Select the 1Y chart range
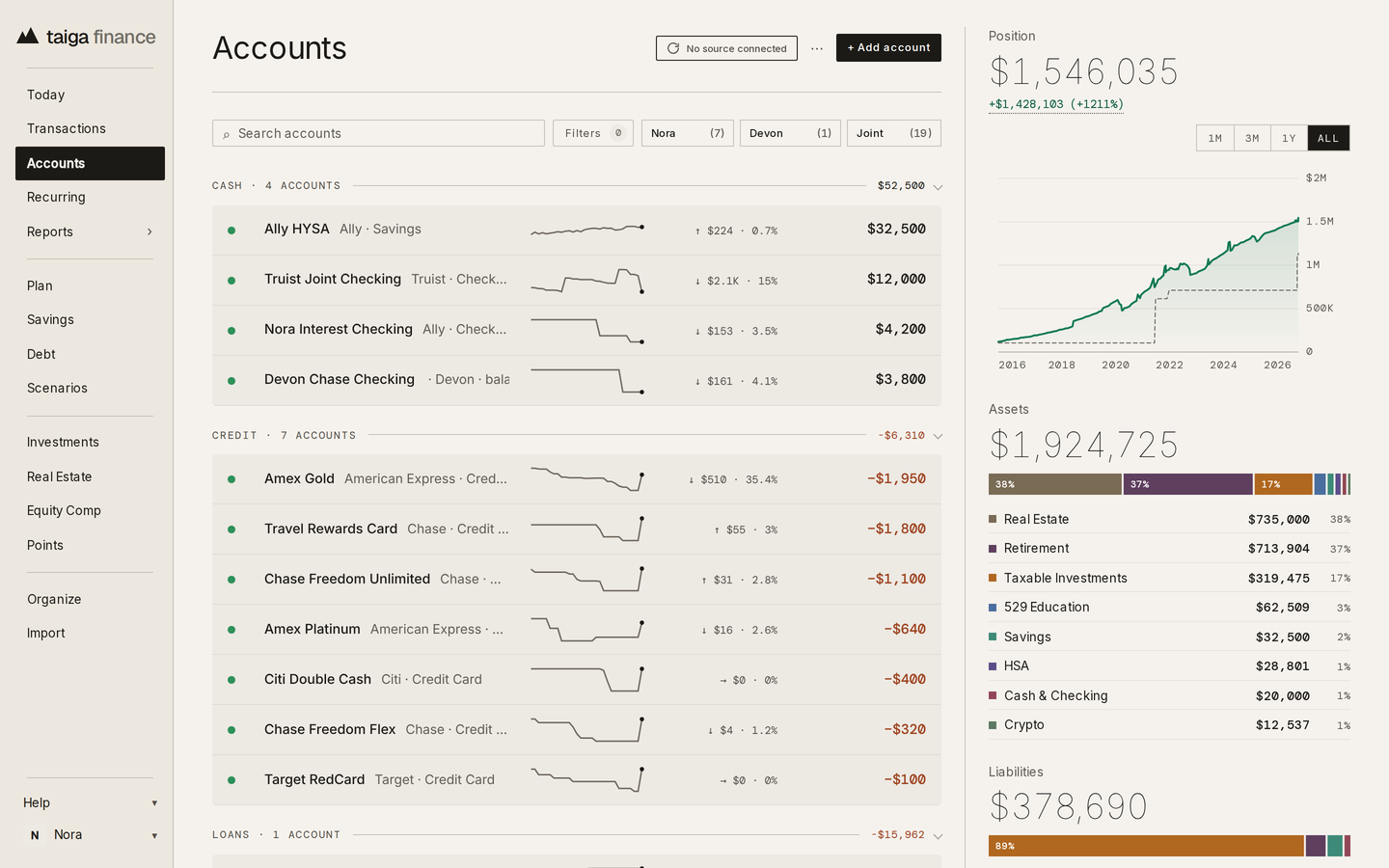The image size is (1389, 868). click(x=1289, y=138)
